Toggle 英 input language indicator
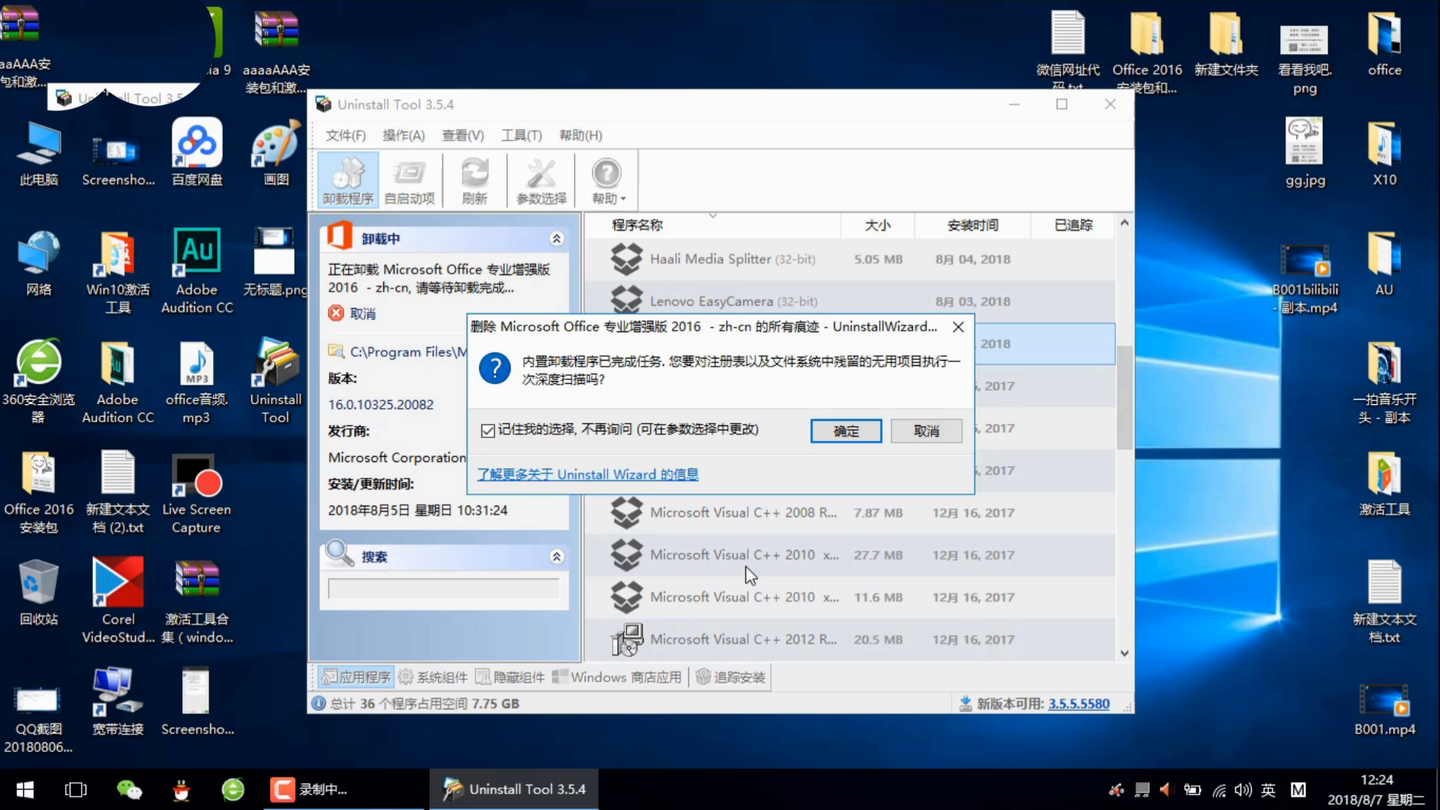The image size is (1440, 810). pos(1268,790)
